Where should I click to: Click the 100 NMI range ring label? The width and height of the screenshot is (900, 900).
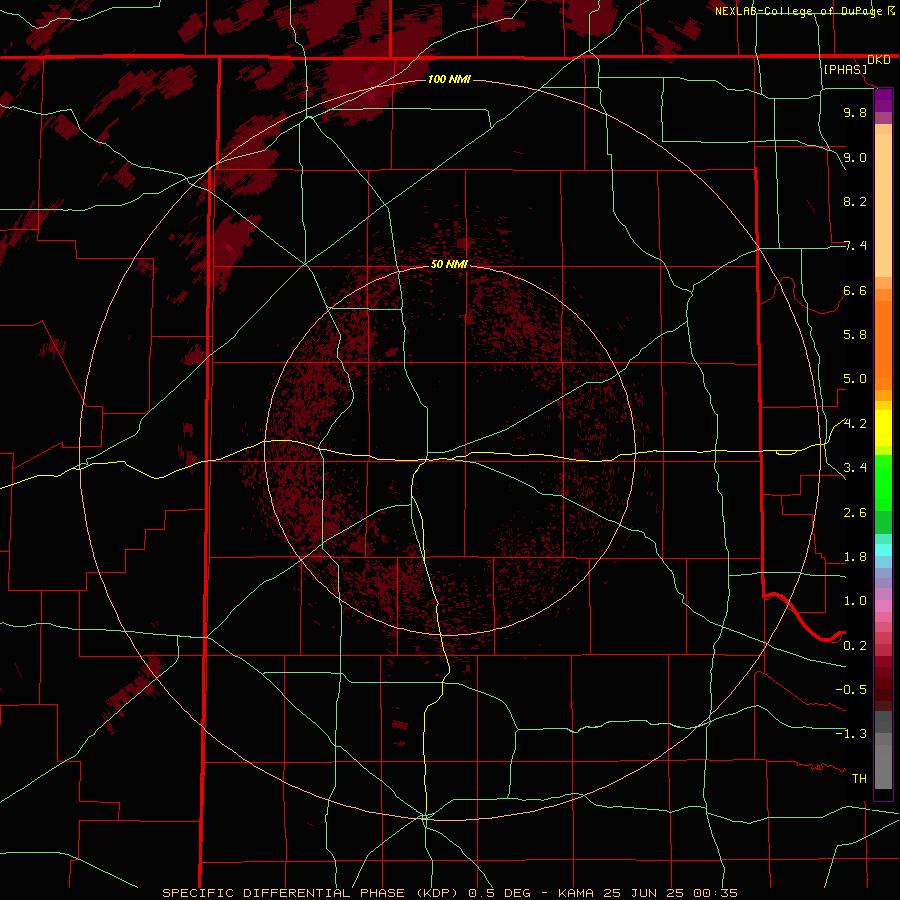pos(449,79)
